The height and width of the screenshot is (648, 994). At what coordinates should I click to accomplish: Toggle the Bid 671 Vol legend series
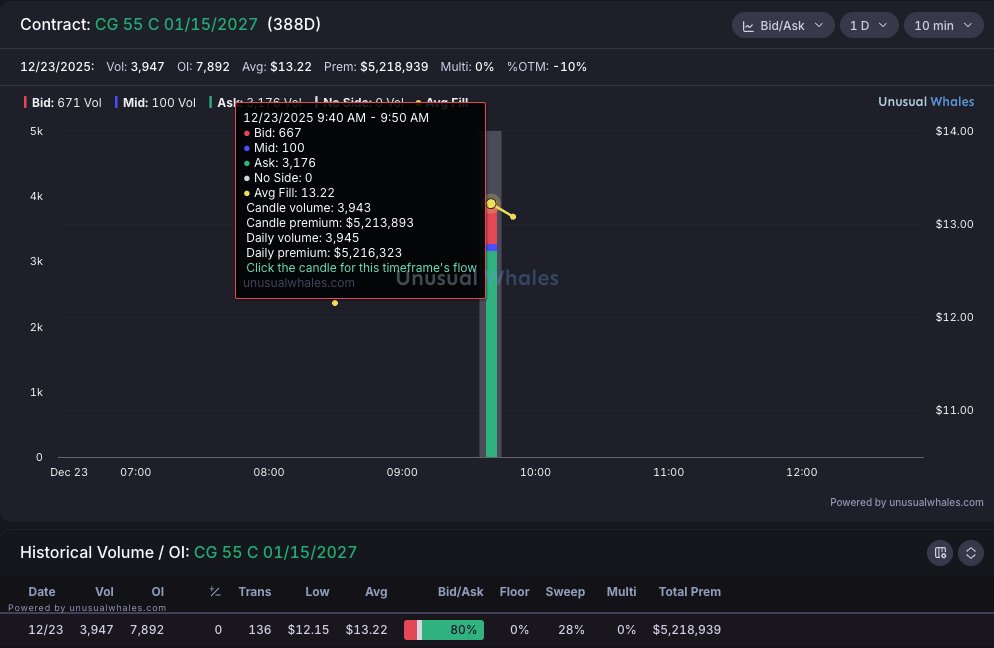(x=63, y=103)
